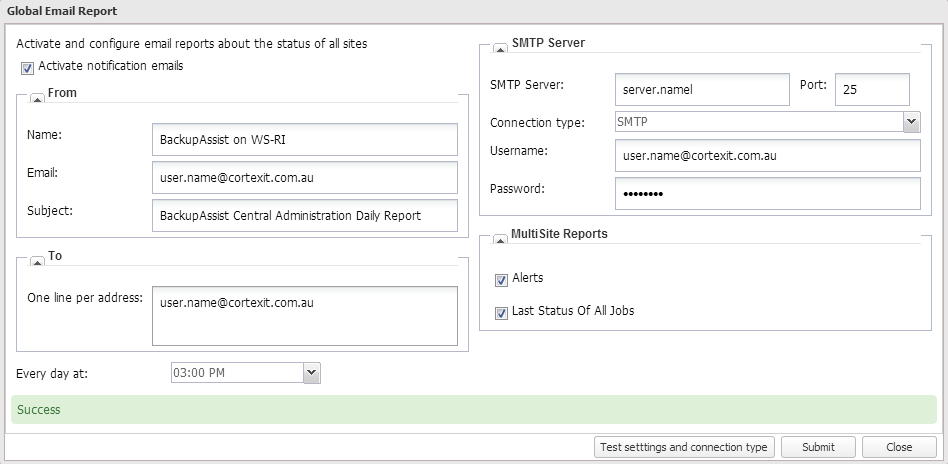This screenshot has height=465, width=948.
Task: Click the Port number field
Action: tap(872, 89)
